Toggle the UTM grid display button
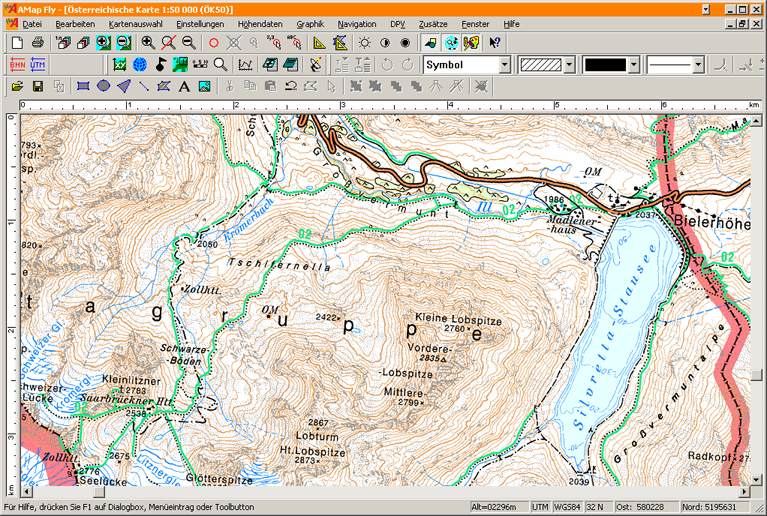This screenshot has width=767, height=516. tap(38, 65)
